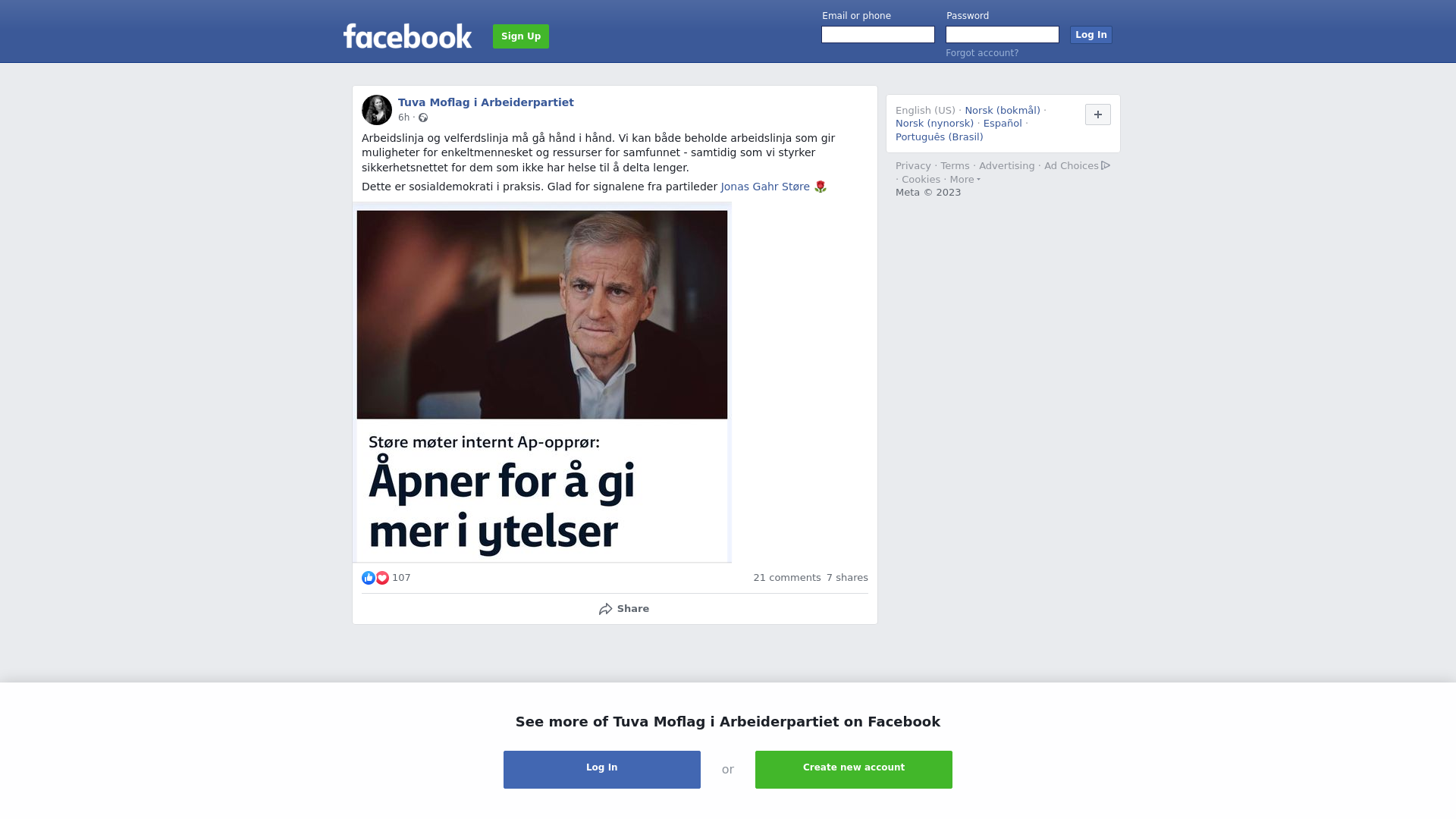Click the red heart reaction icon
This screenshot has height=819, width=1456.
point(382,578)
